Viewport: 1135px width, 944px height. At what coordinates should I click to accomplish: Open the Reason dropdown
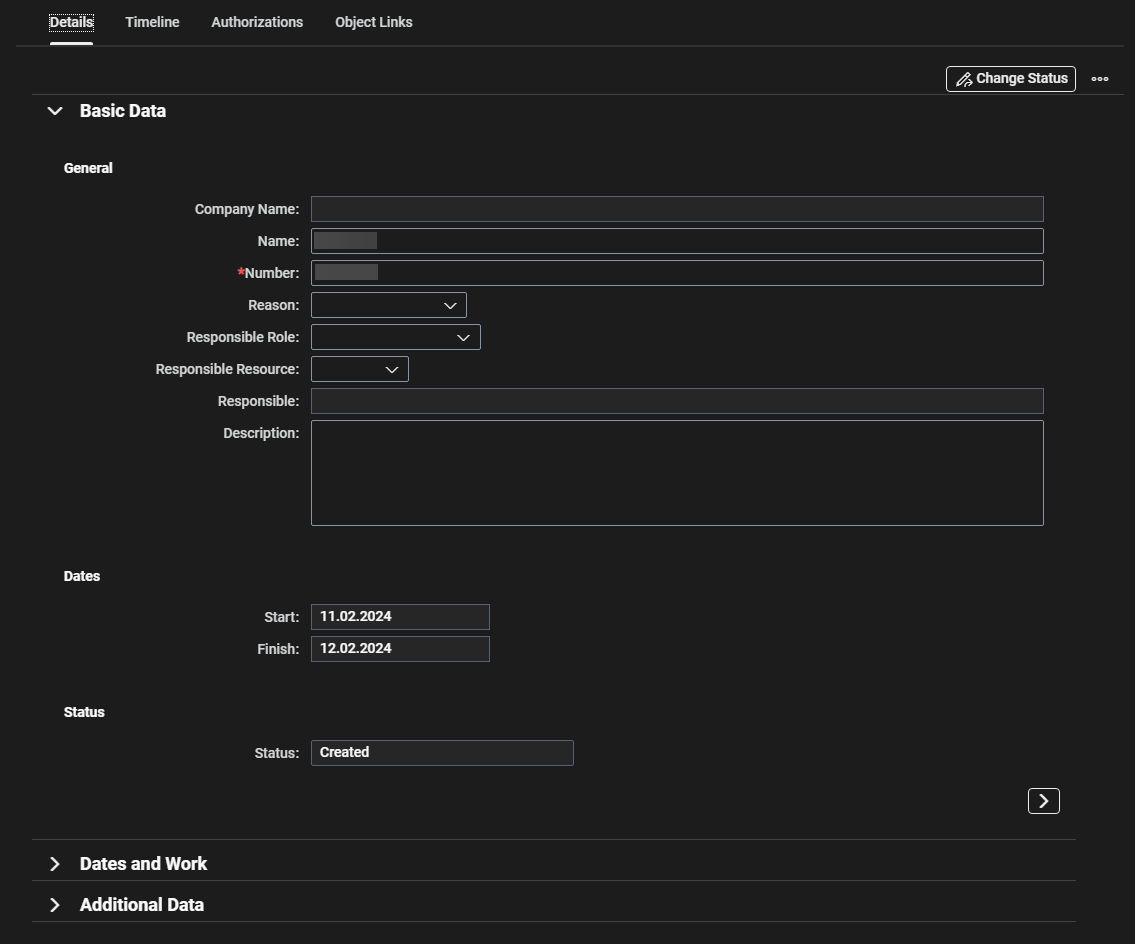(x=389, y=305)
